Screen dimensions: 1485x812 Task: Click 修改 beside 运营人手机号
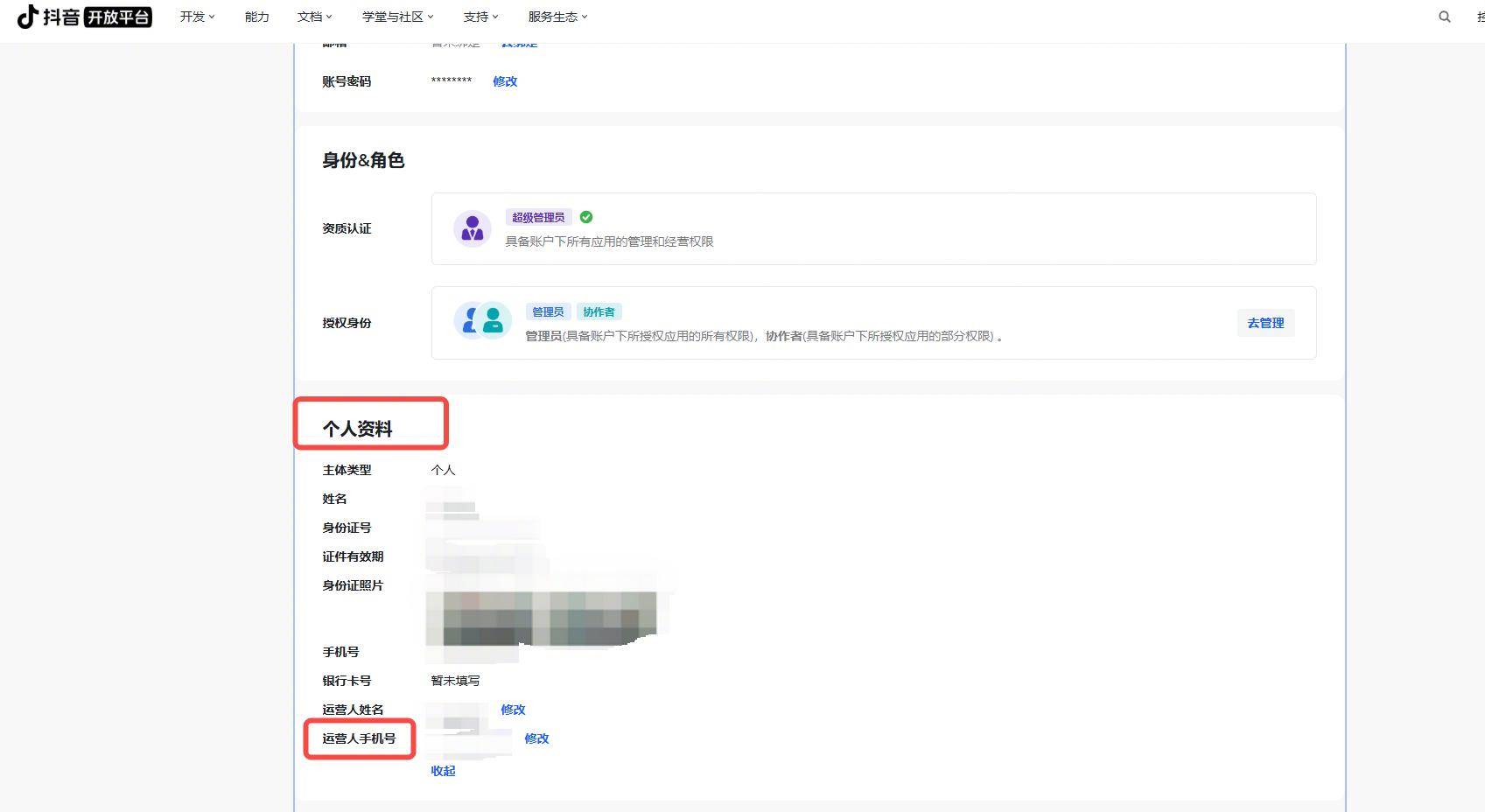tap(536, 738)
